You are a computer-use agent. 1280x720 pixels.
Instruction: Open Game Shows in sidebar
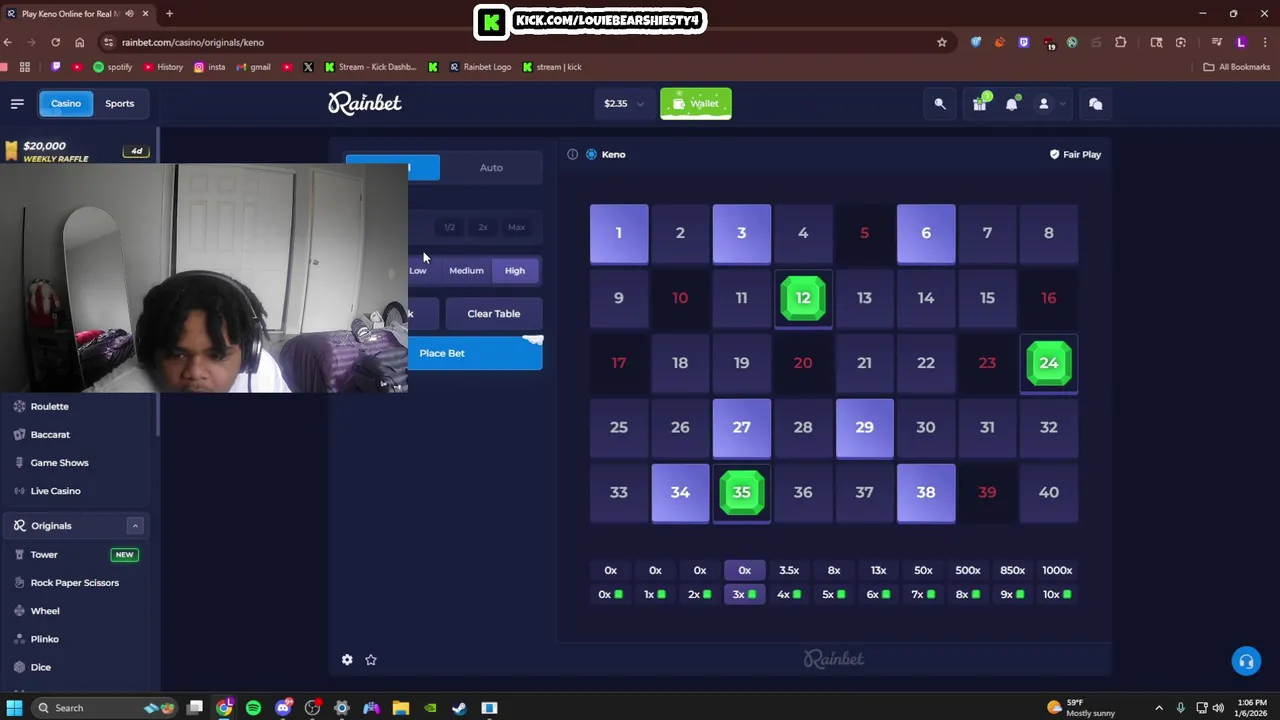59,463
